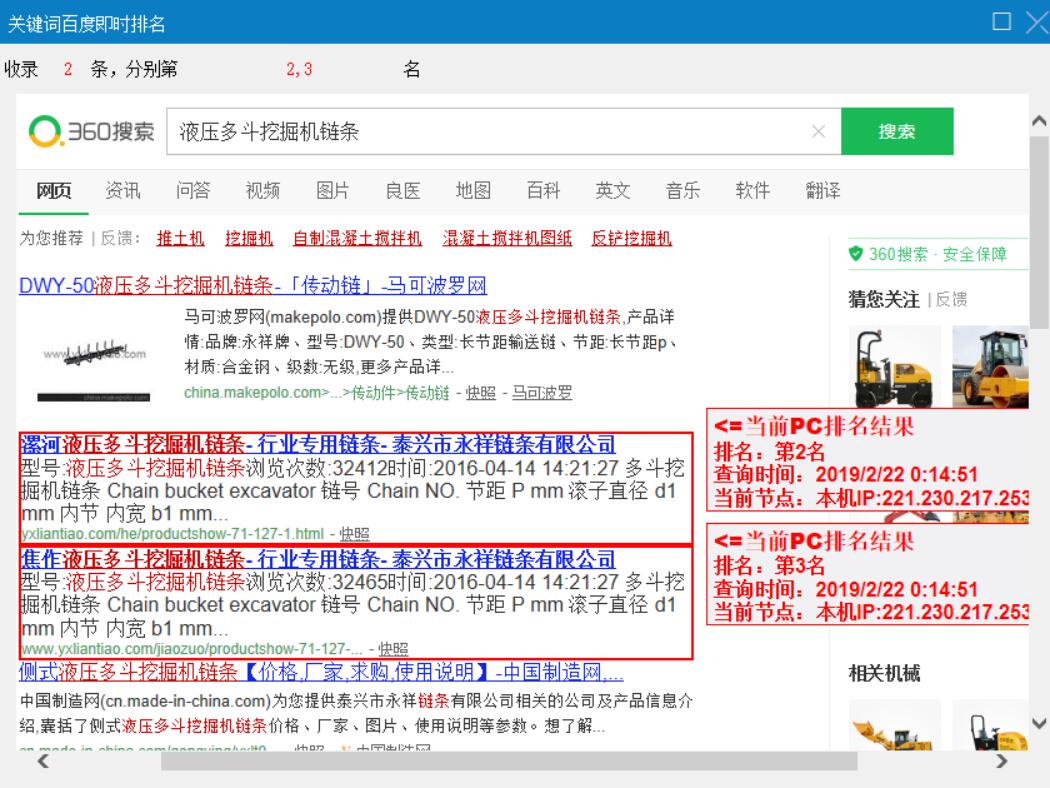Open the DWY-50液压多斗挖掘机链条 result title

tap(252, 286)
